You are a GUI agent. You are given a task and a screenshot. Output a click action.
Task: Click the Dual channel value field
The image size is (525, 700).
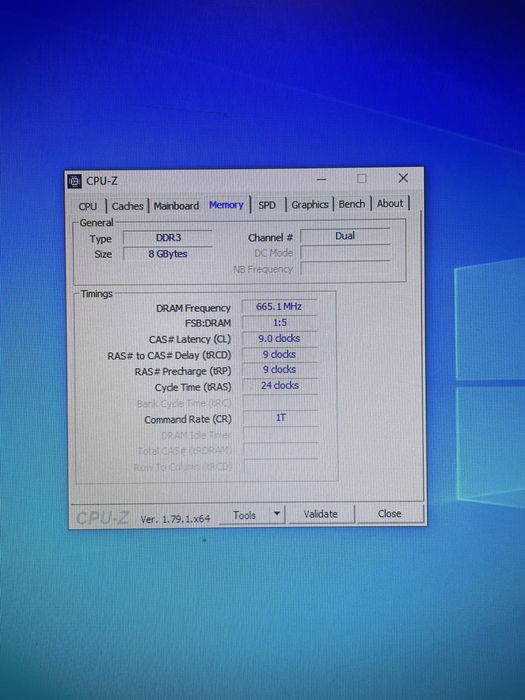pos(345,236)
